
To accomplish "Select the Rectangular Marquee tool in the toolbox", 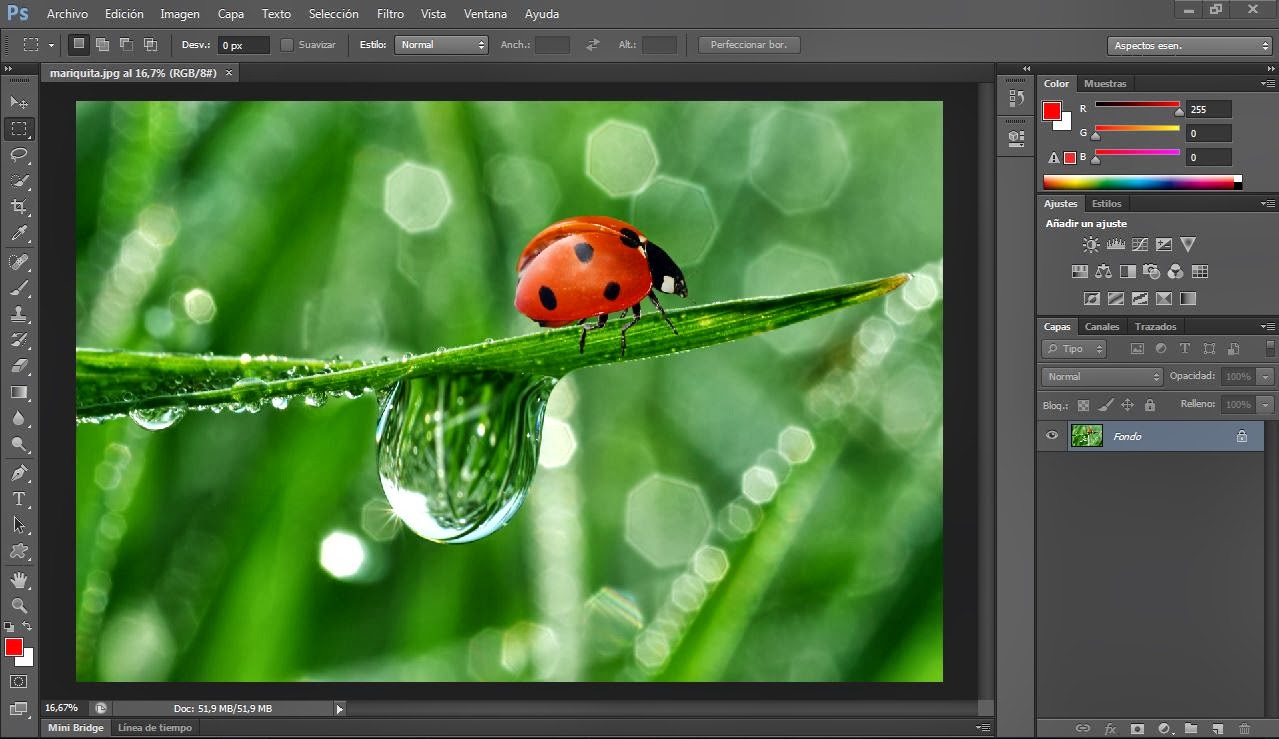I will click(19, 129).
